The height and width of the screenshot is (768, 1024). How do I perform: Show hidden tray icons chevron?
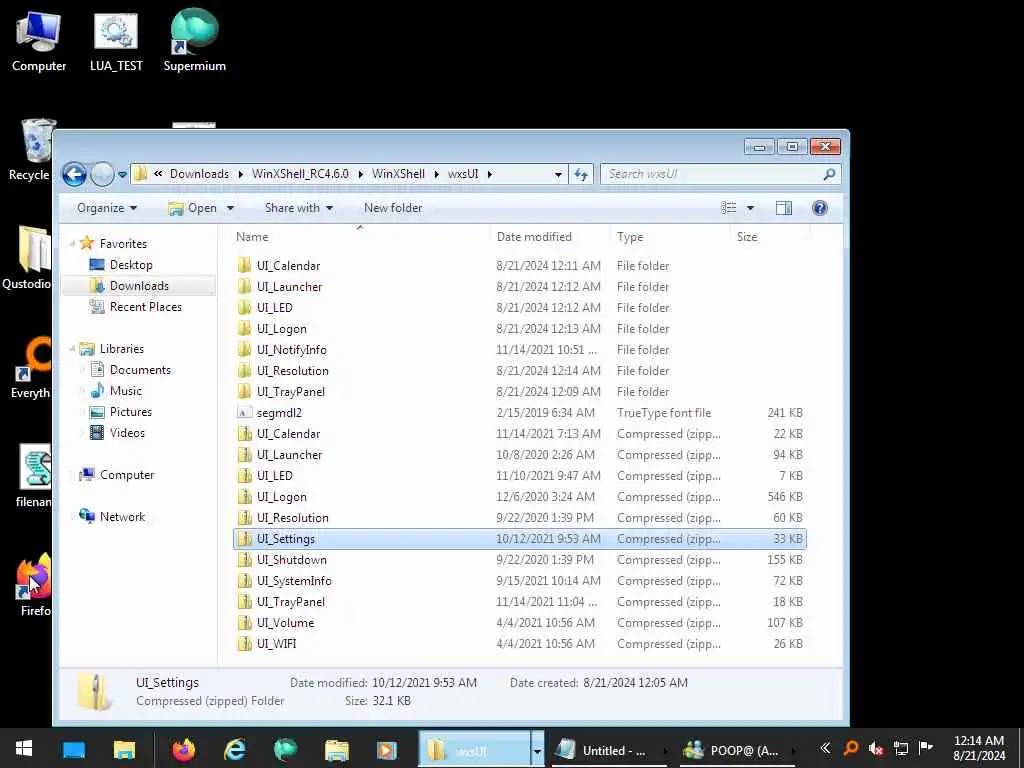[x=825, y=748]
